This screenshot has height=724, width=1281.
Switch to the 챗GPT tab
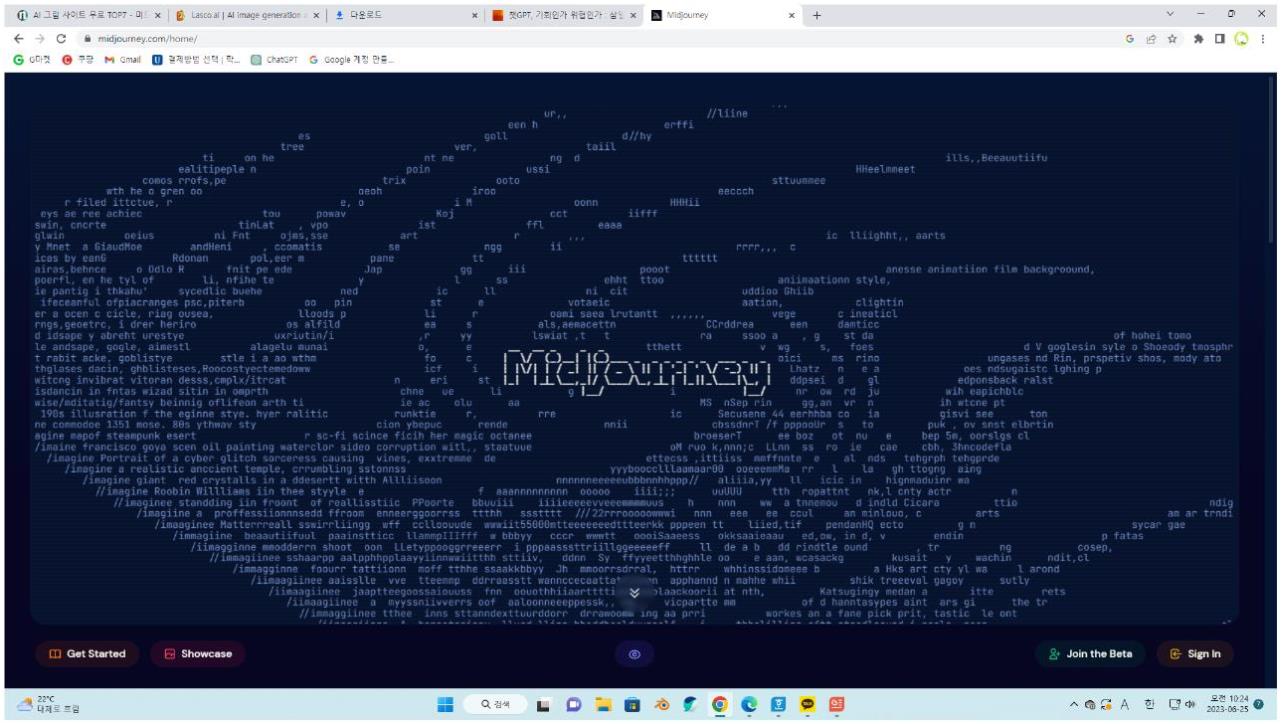click(566, 15)
